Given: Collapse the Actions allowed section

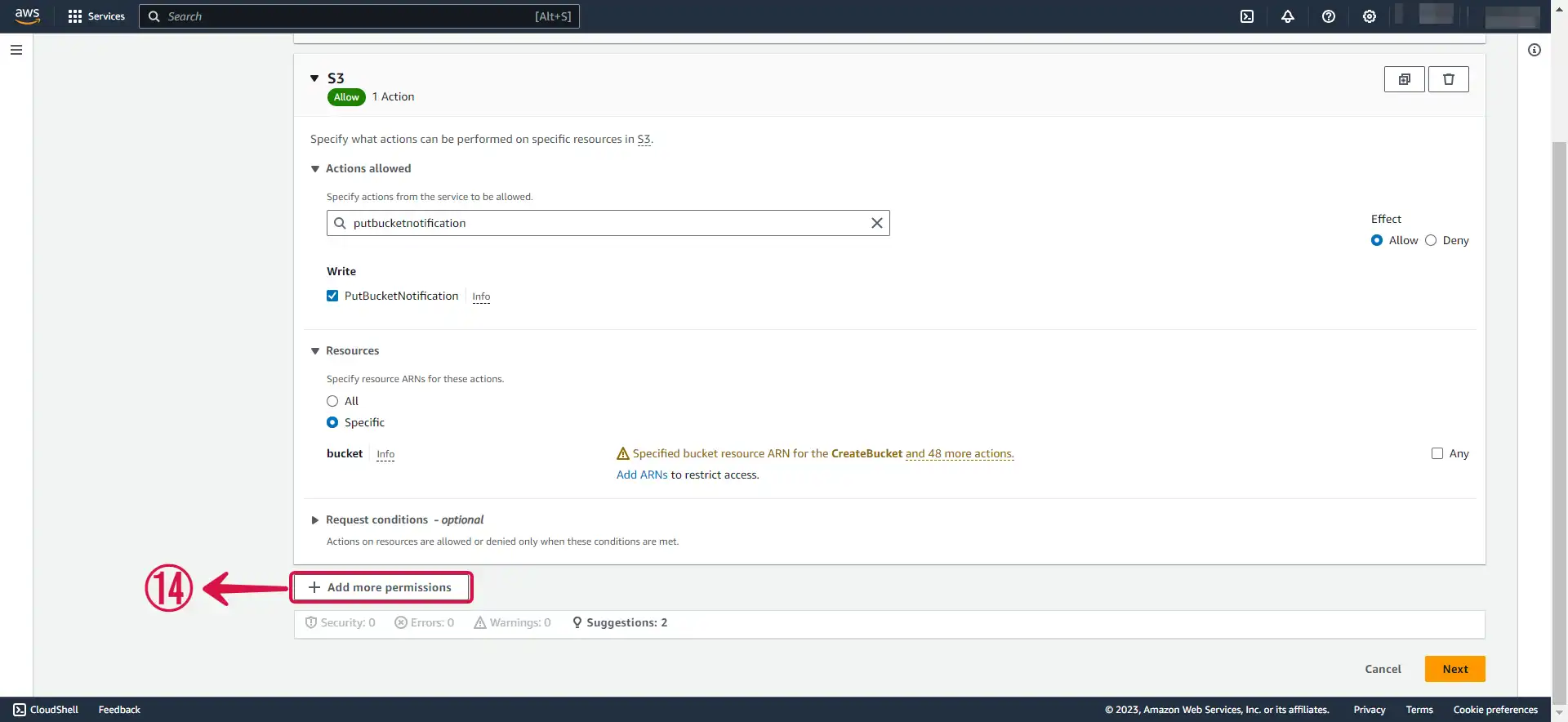Looking at the screenshot, I should [x=315, y=169].
